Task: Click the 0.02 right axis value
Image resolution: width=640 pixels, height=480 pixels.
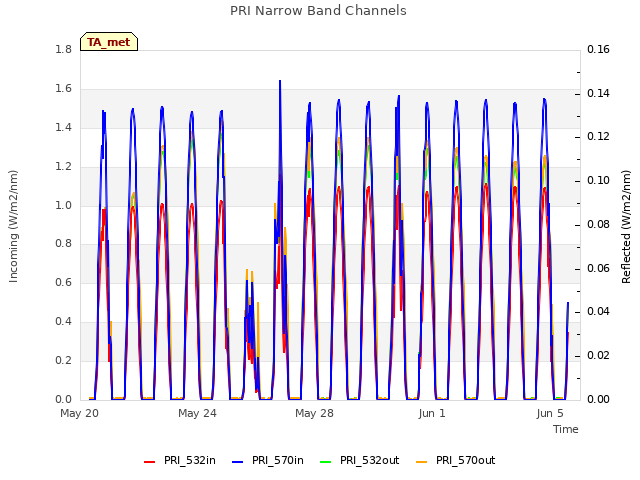Action: click(598, 356)
